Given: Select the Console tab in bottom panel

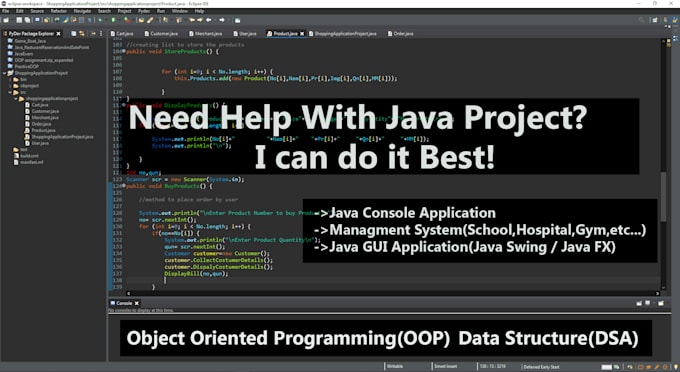Looking at the screenshot, I should pyautogui.click(x=121, y=303).
